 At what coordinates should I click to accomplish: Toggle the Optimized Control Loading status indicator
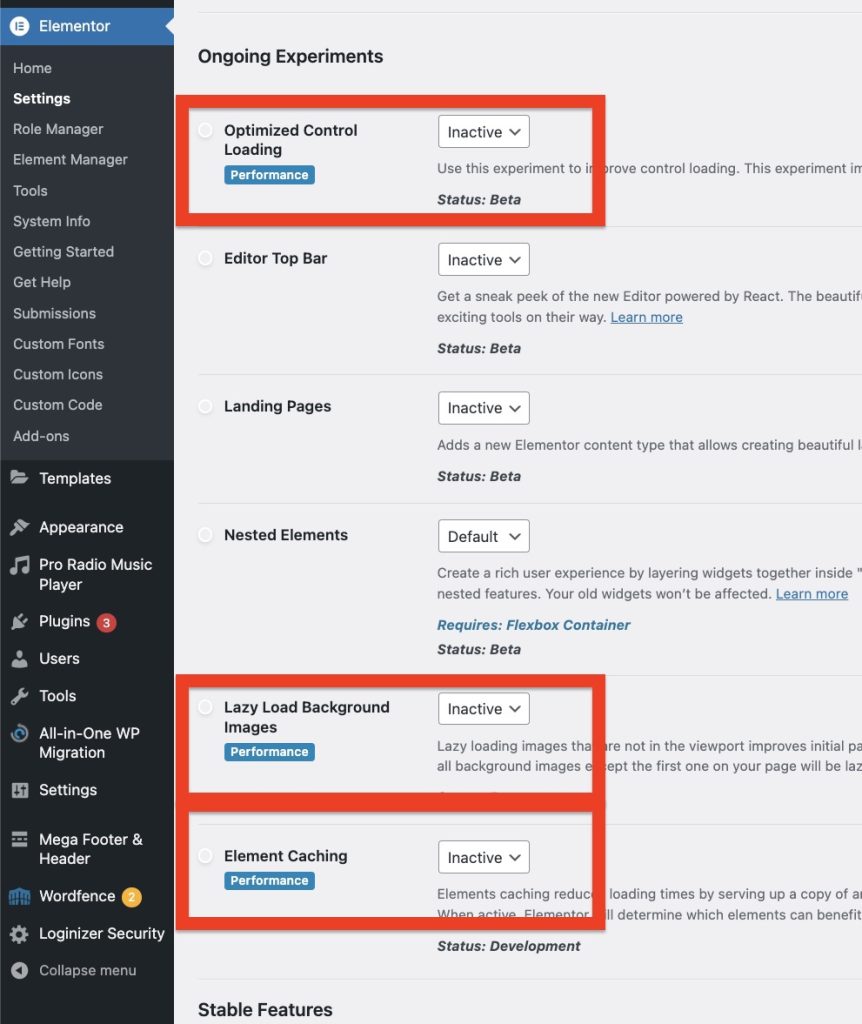[205, 130]
